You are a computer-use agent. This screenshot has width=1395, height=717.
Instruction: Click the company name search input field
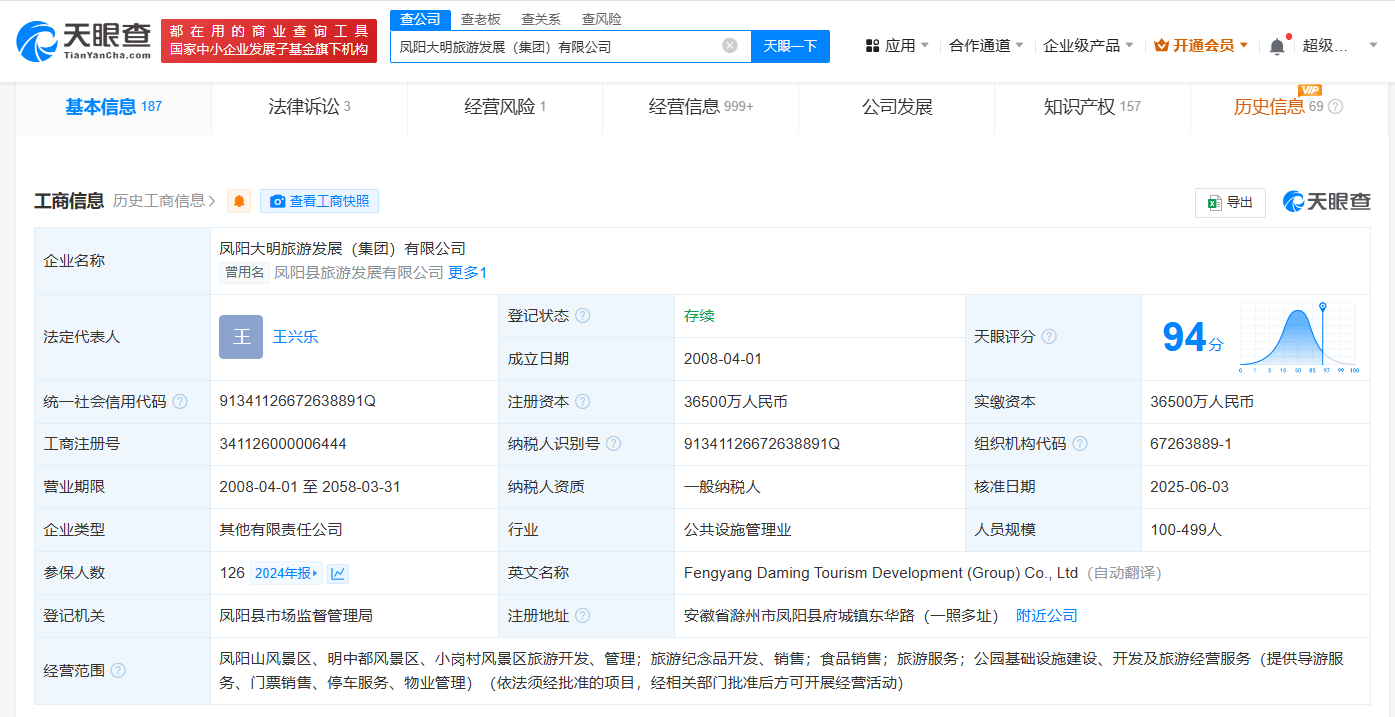click(555, 46)
